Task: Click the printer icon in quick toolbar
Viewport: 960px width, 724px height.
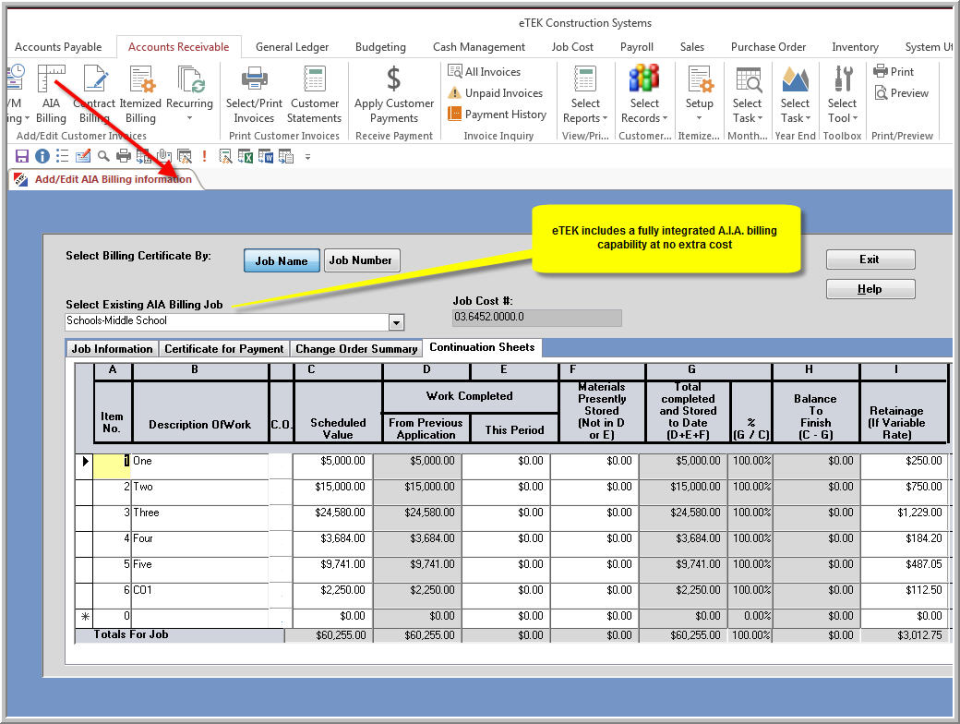Action: click(124, 156)
